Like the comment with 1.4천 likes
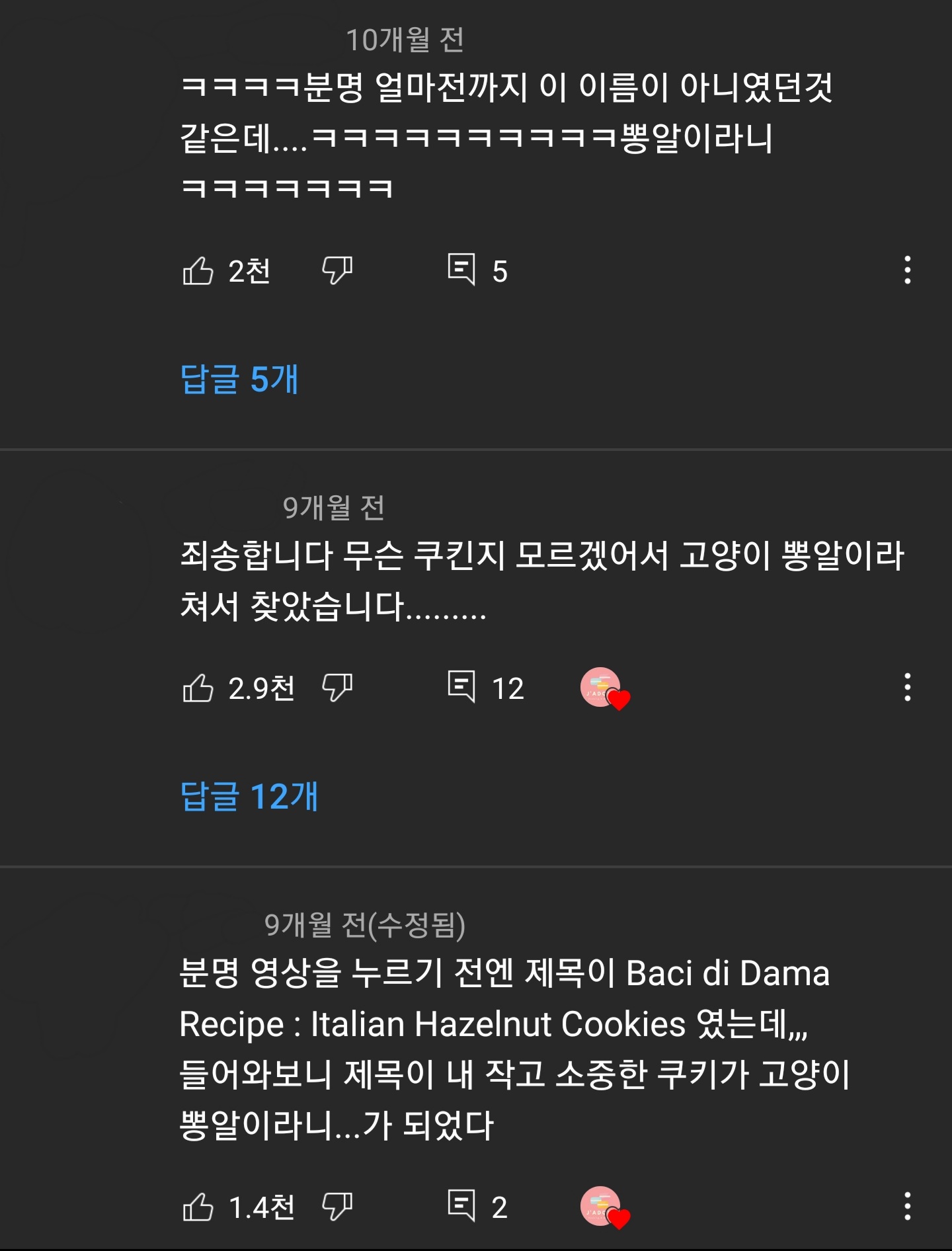The width and height of the screenshot is (952, 1251). pyautogui.click(x=198, y=1207)
